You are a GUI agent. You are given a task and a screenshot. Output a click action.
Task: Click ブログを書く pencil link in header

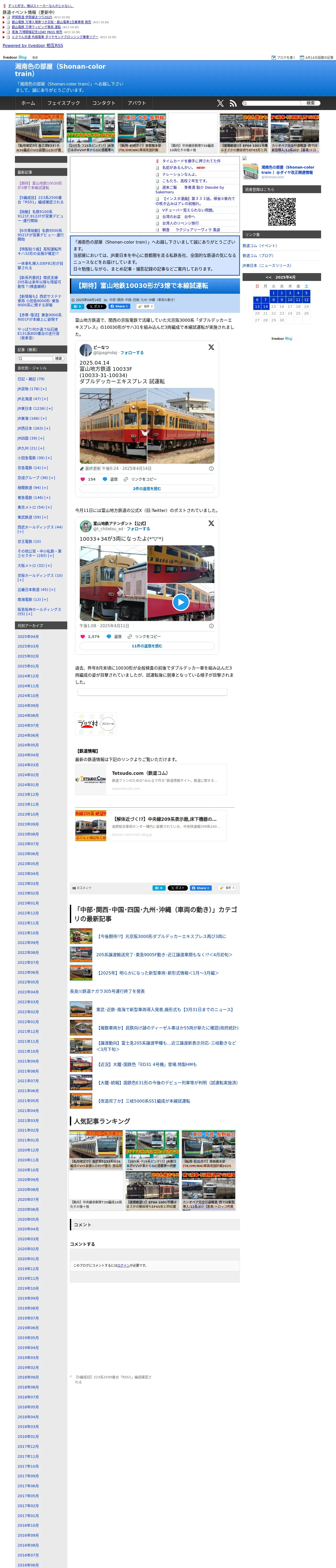(x=284, y=57)
